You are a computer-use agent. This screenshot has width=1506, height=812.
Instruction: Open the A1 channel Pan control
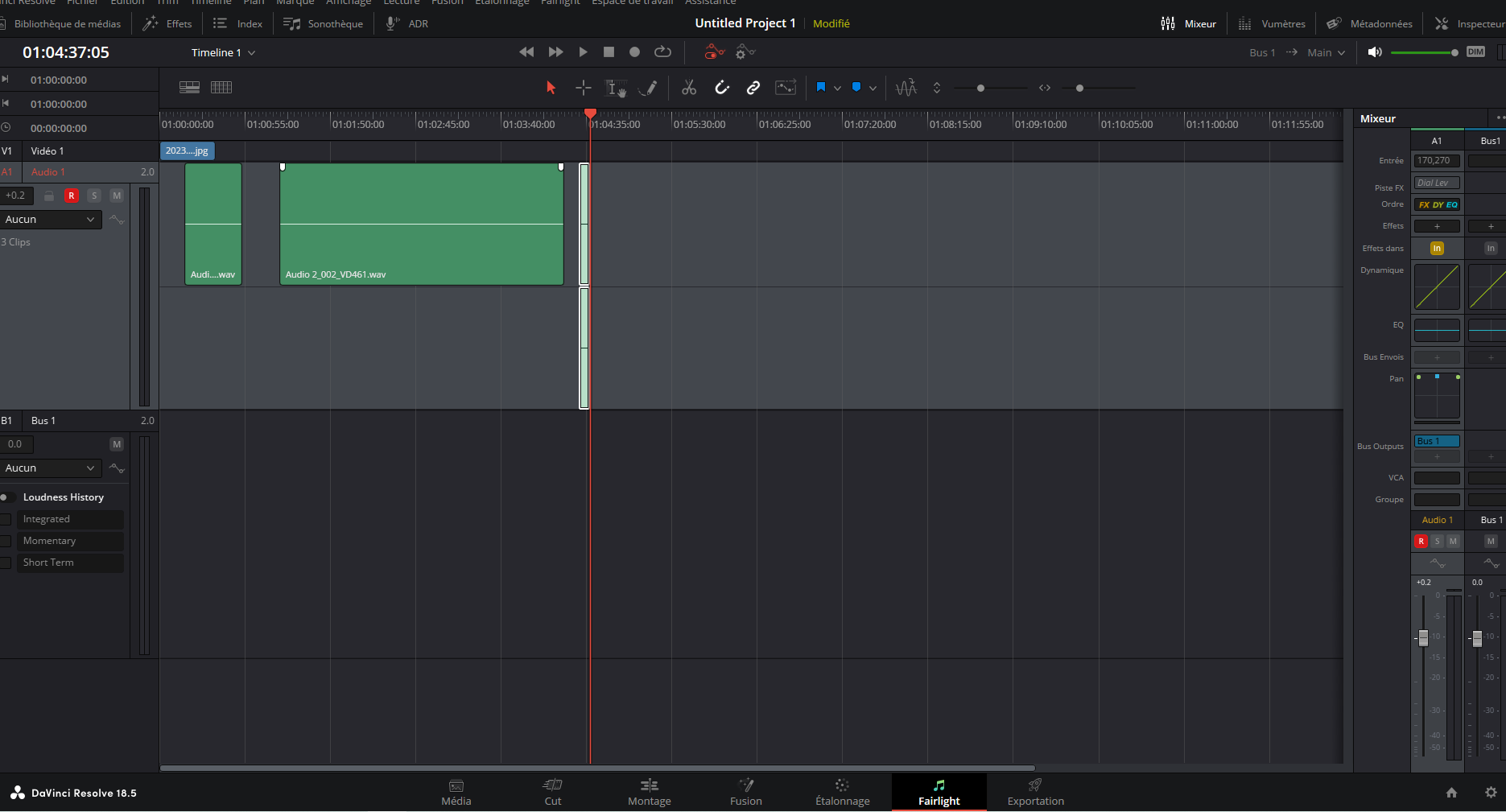[1437, 396]
